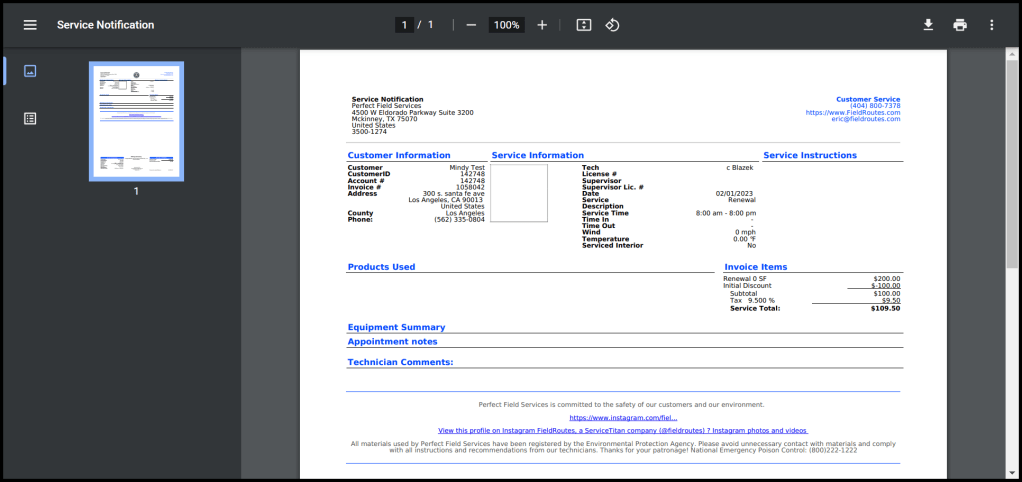Download the Service Notification PDF
This screenshot has width=1022, height=482.
tap(928, 25)
